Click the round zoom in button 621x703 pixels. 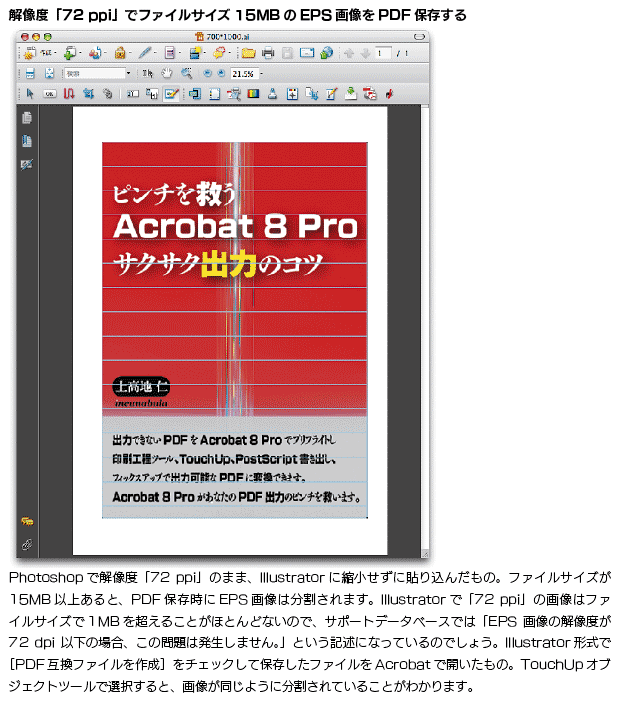point(221,73)
